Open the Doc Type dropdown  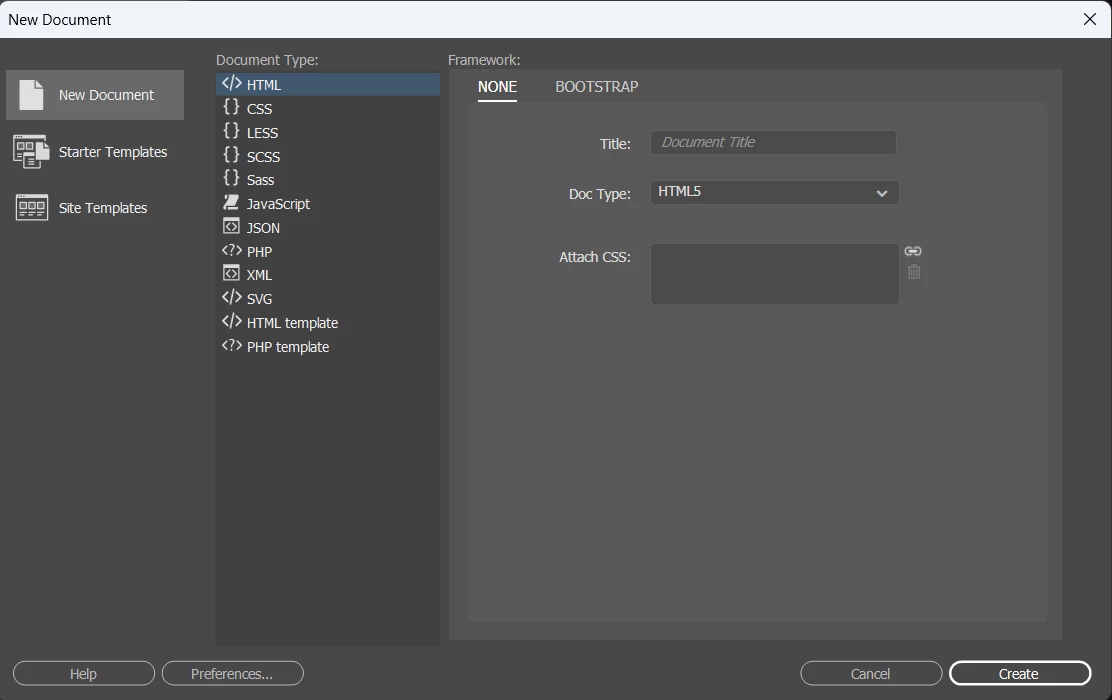774,192
